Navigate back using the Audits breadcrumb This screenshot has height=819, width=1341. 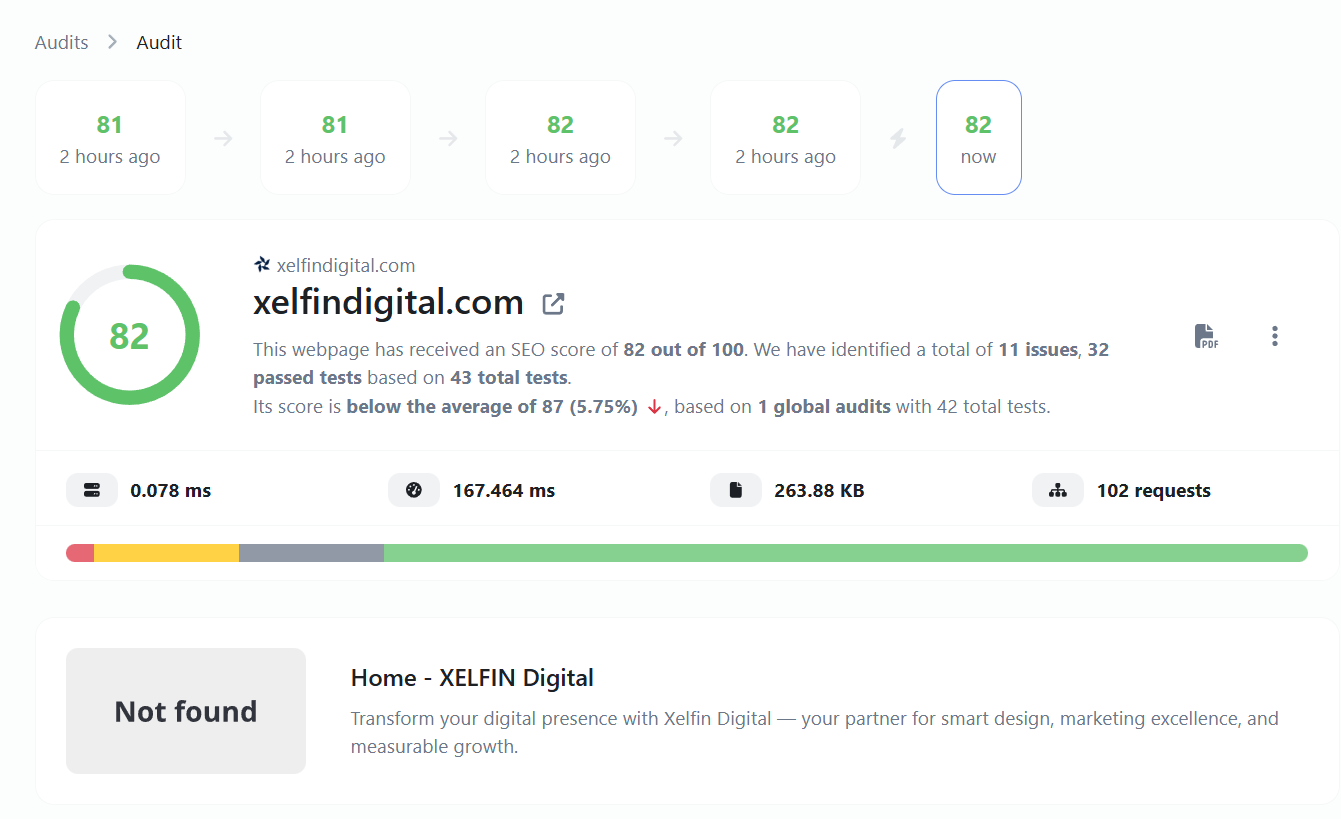tap(61, 42)
